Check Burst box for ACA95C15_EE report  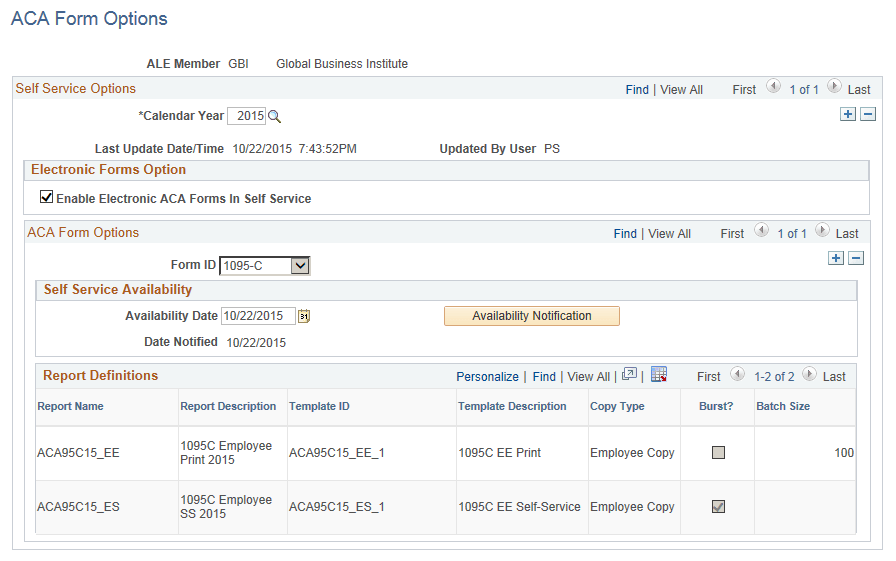tap(718, 452)
